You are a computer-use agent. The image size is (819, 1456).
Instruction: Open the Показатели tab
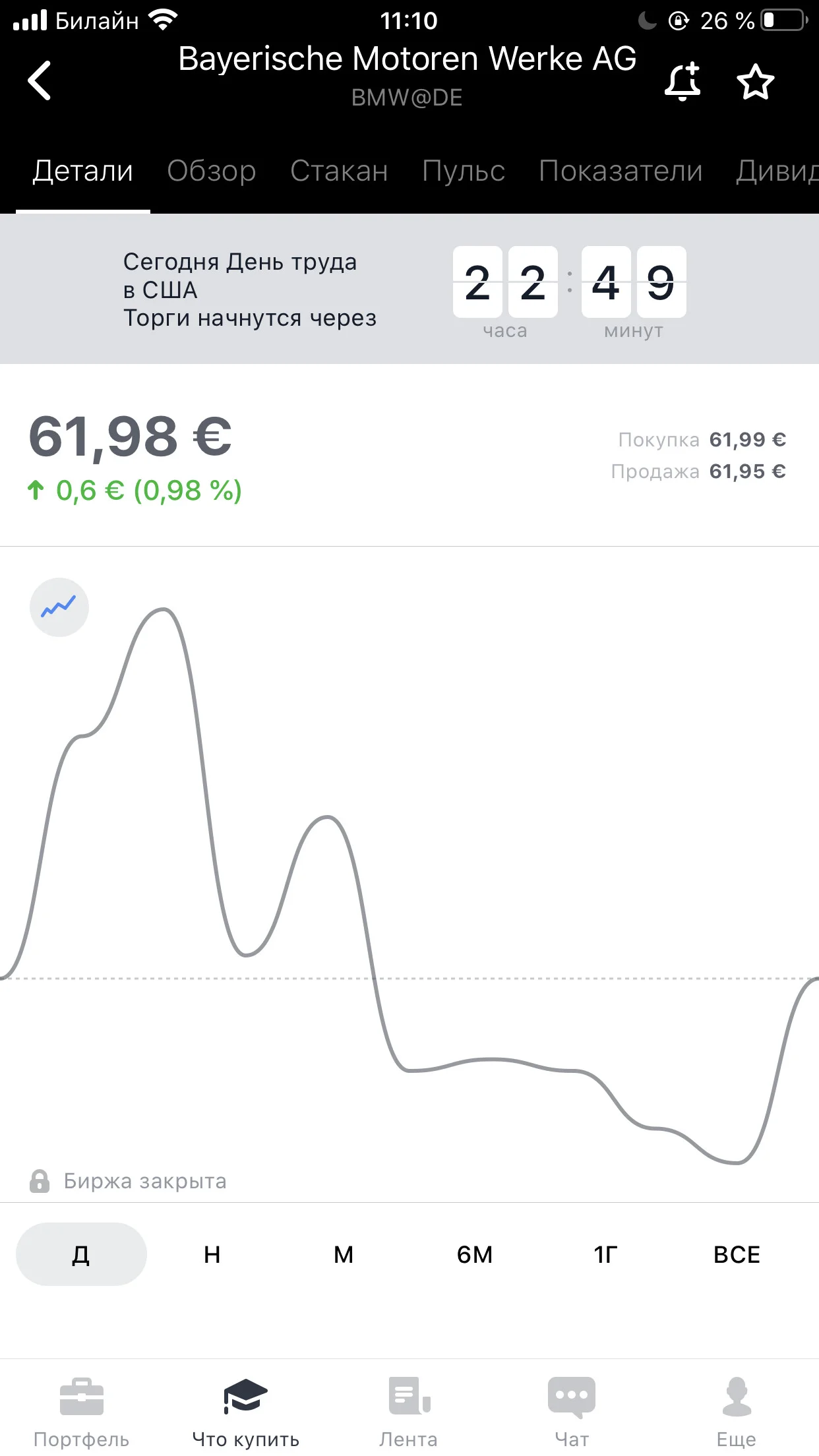point(621,171)
